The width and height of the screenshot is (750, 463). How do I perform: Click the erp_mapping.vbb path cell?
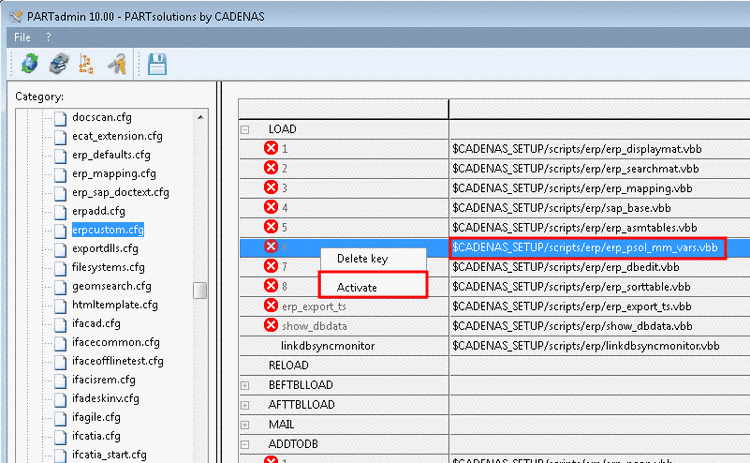[599, 188]
